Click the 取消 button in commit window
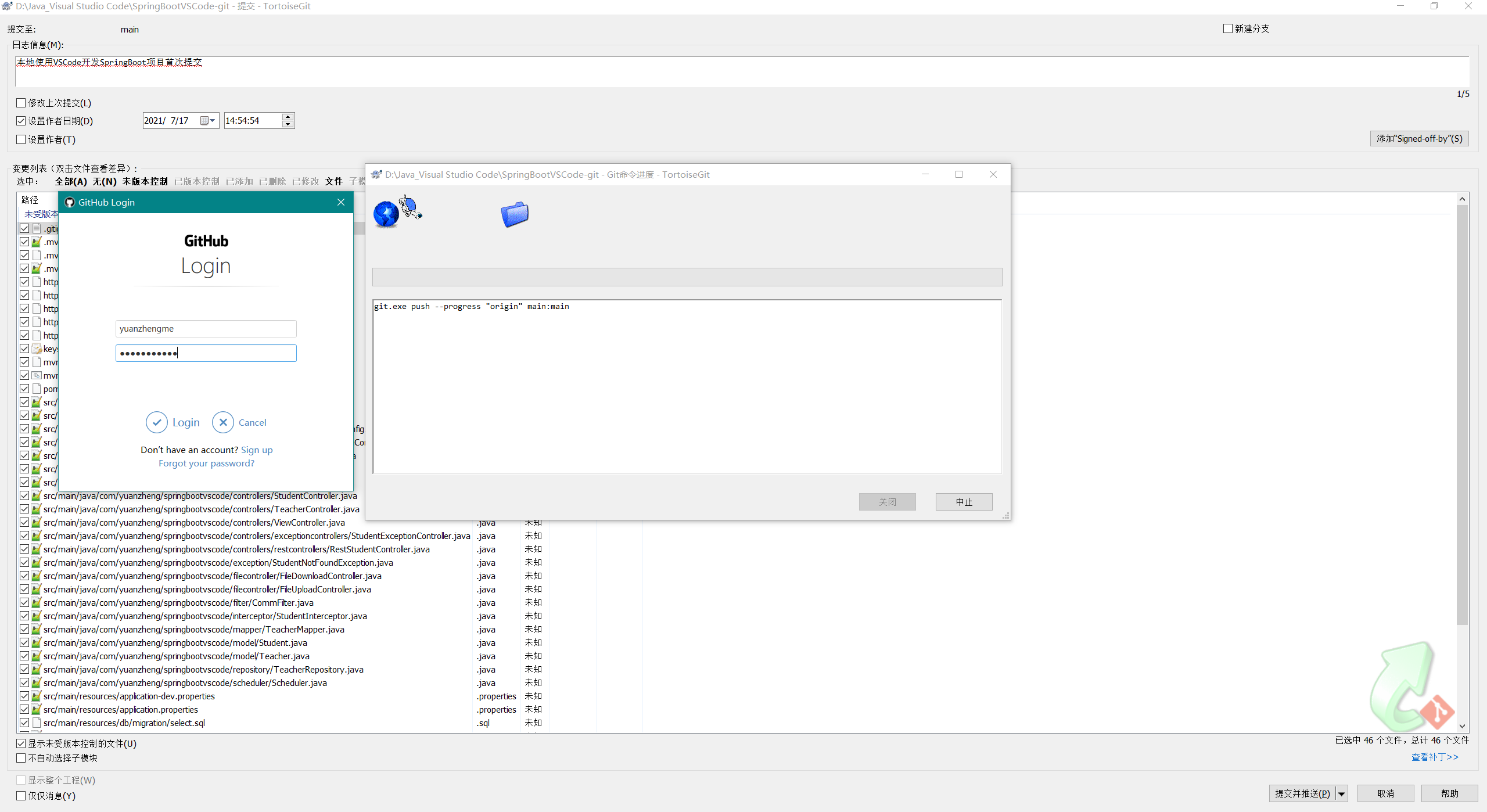1487x812 pixels. (x=1385, y=793)
